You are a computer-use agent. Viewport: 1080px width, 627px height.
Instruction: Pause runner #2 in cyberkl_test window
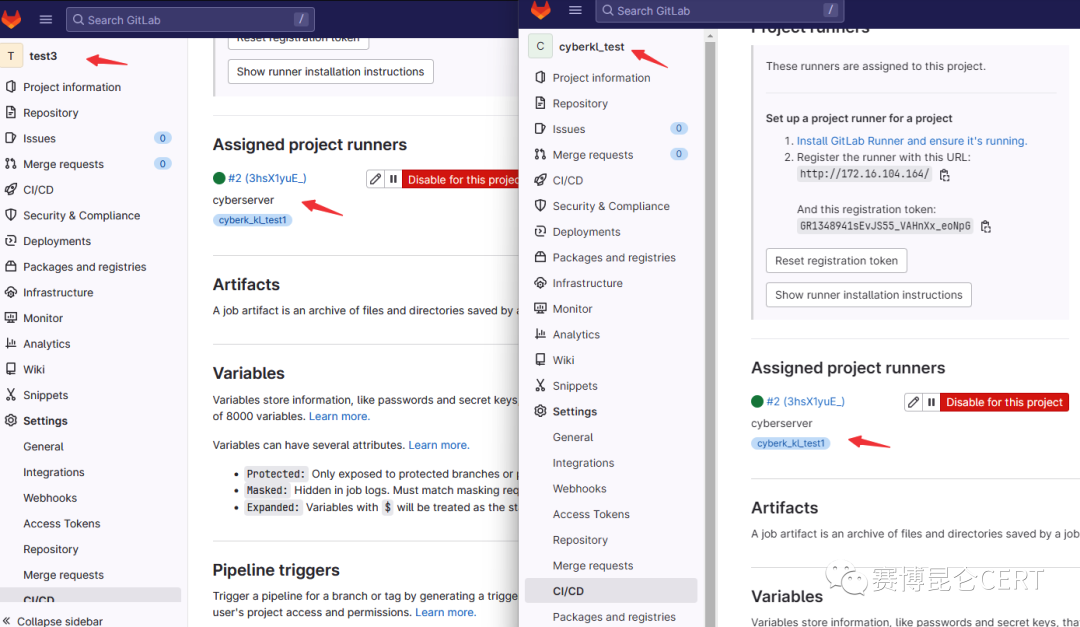[x=931, y=402]
